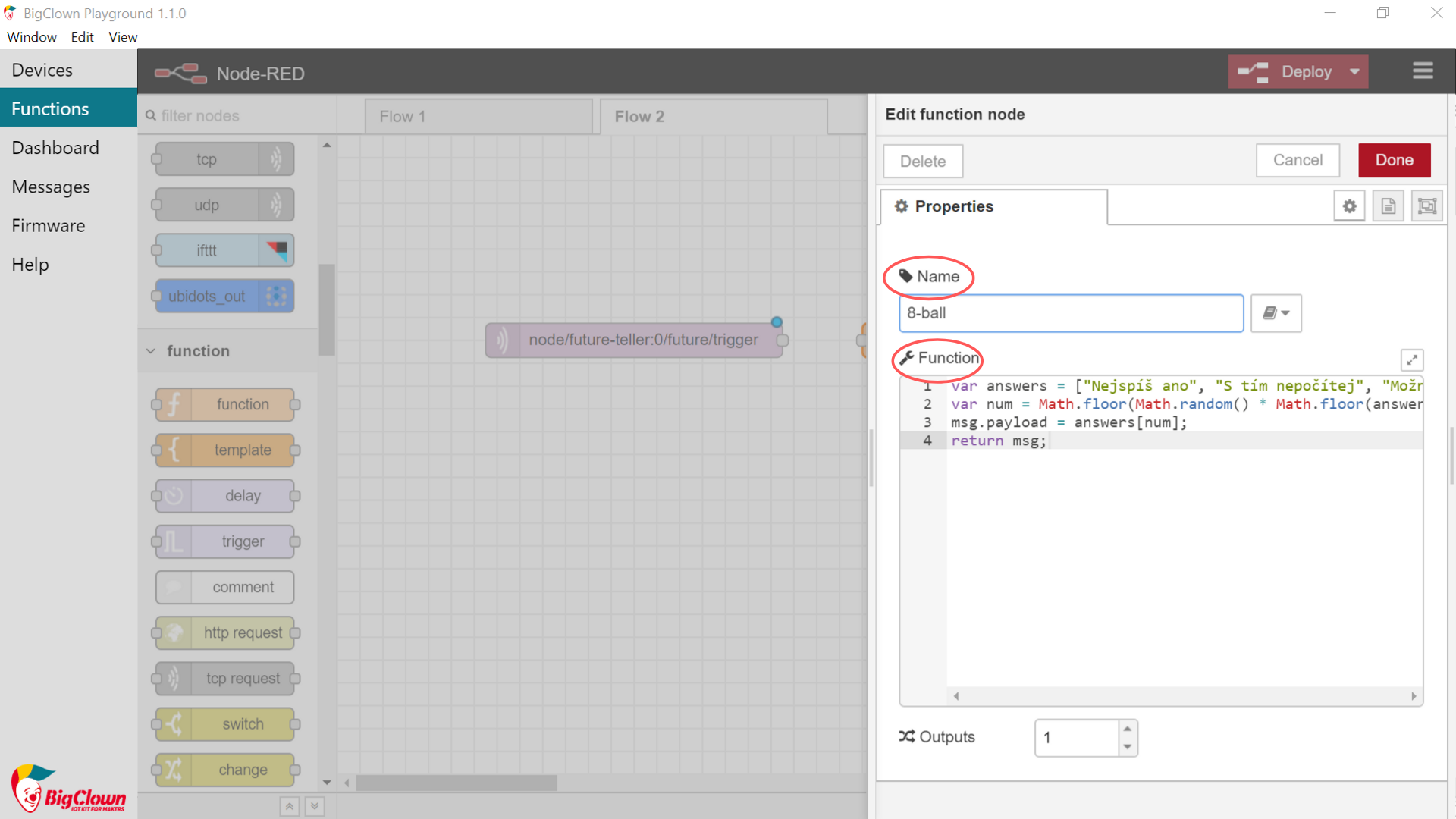Select the function node in palette

click(224, 405)
